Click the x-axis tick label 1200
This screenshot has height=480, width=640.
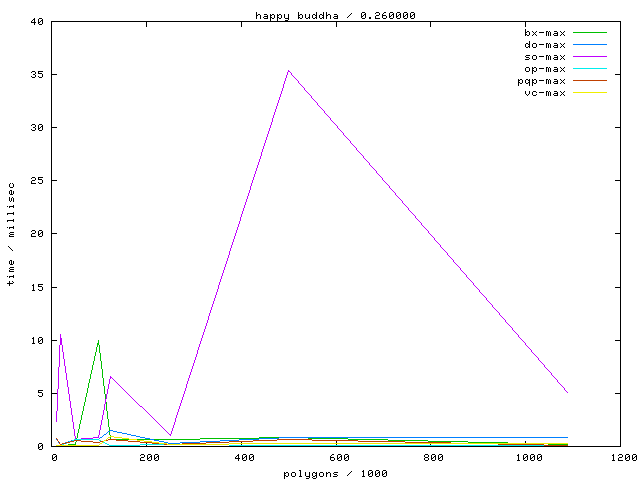[622, 457]
